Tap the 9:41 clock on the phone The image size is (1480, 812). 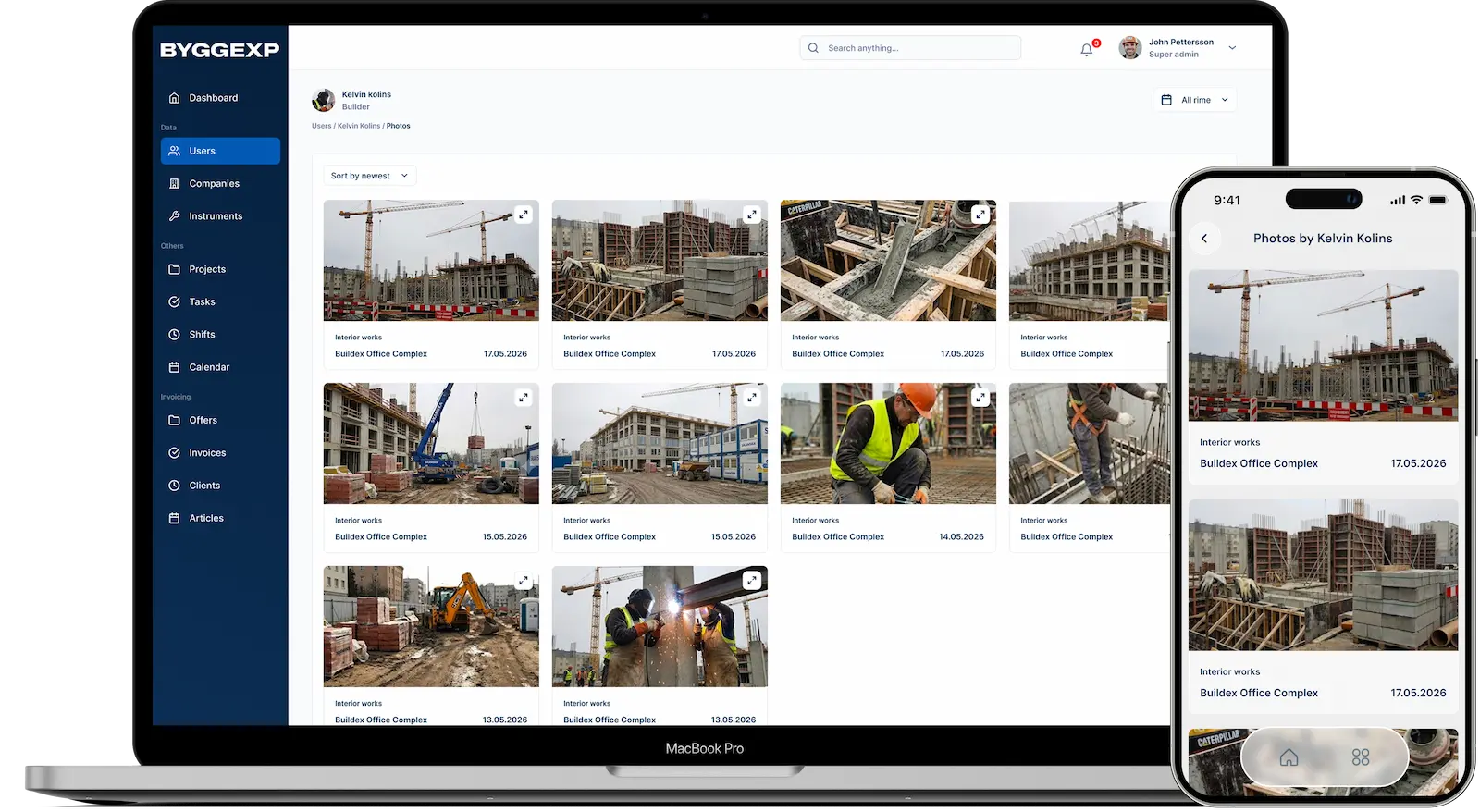coord(1227,201)
